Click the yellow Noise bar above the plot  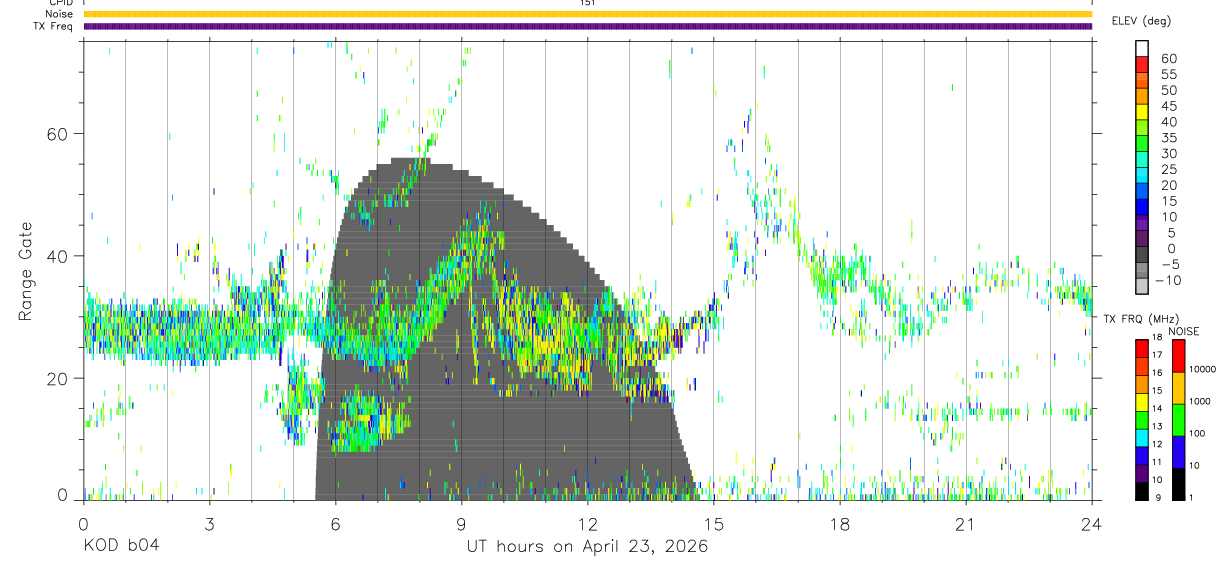pyautogui.click(x=587, y=14)
